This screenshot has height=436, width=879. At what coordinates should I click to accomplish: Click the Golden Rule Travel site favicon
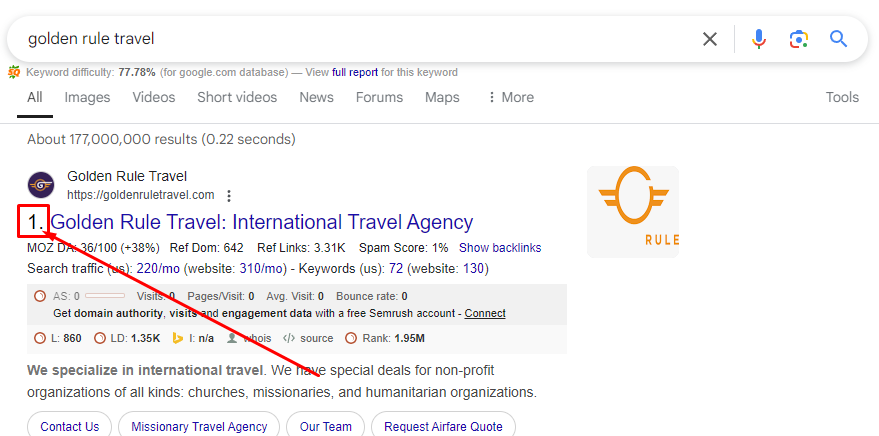click(41, 185)
